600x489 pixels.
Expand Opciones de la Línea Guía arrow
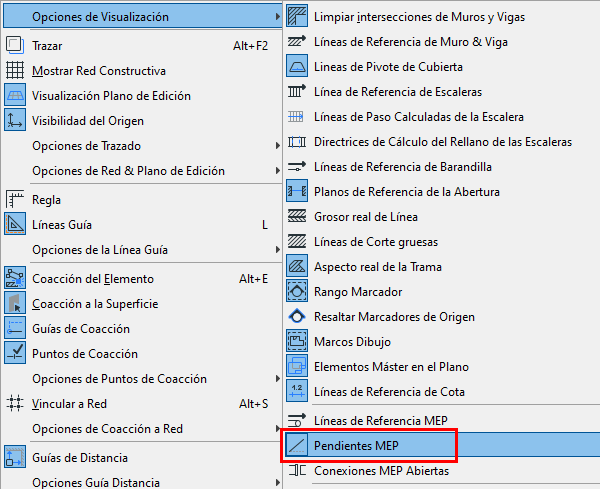(x=277, y=250)
